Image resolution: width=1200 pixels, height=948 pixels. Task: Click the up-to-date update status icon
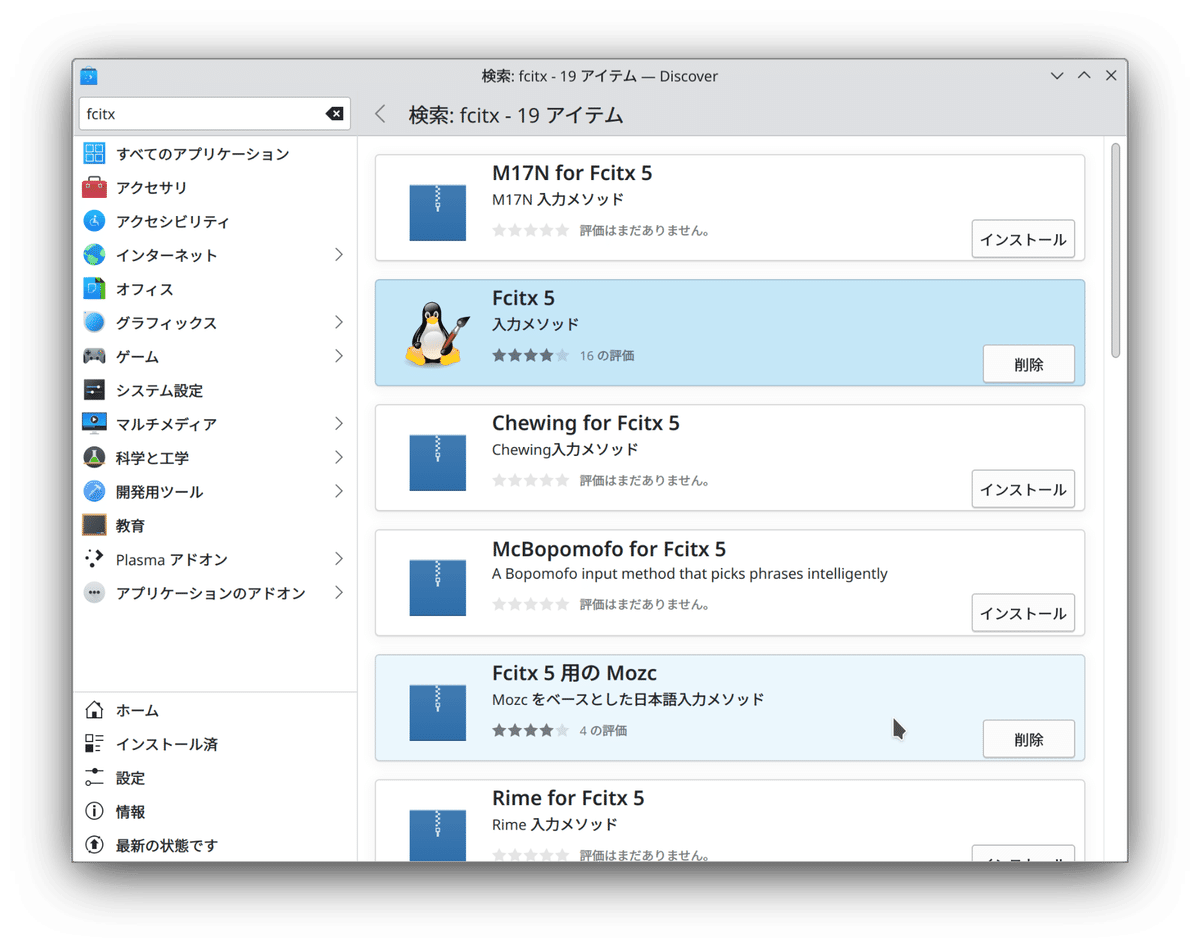click(x=94, y=845)
